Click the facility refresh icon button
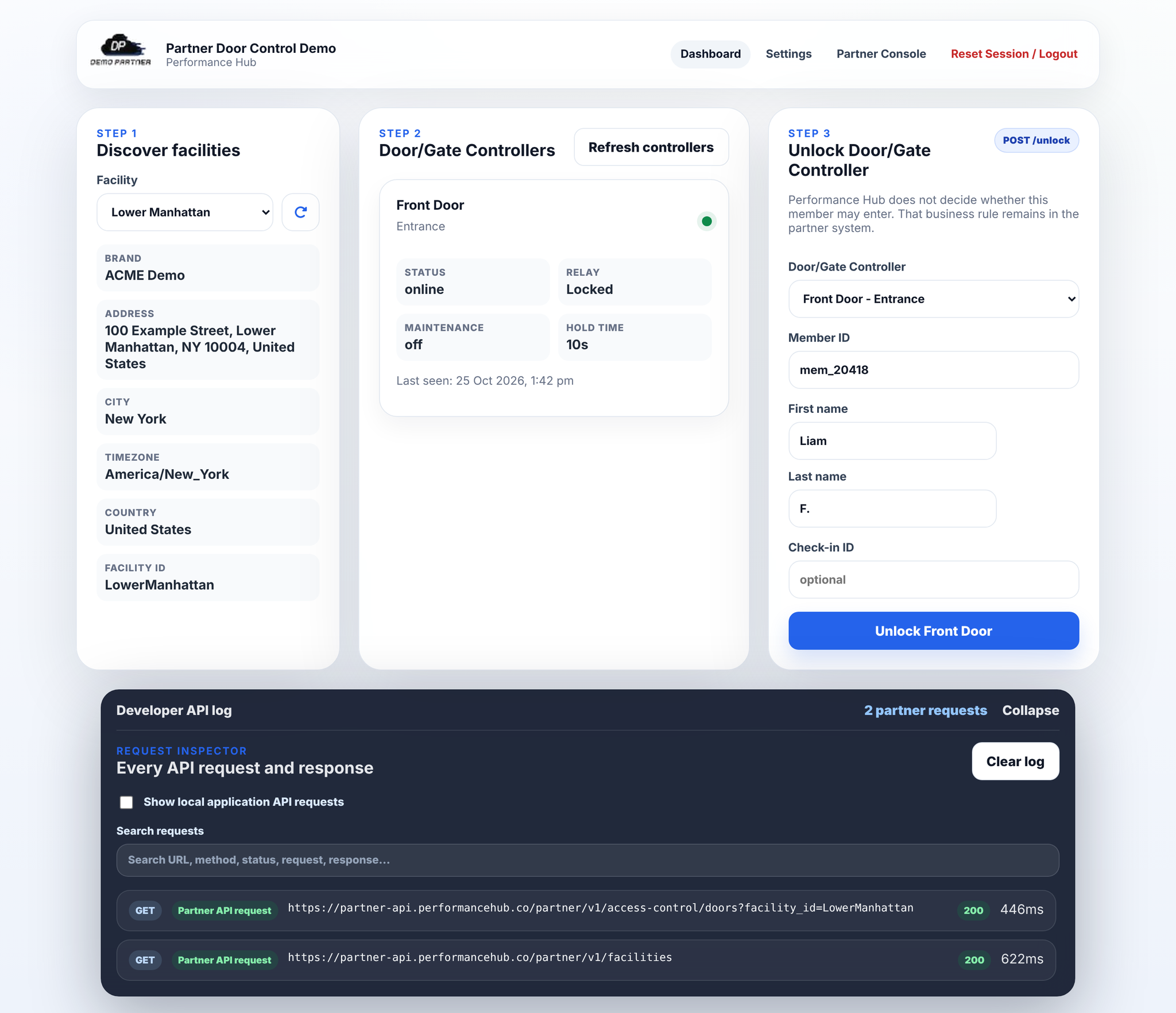This screenshot has height=1013, width=1176. coord(300,212)
